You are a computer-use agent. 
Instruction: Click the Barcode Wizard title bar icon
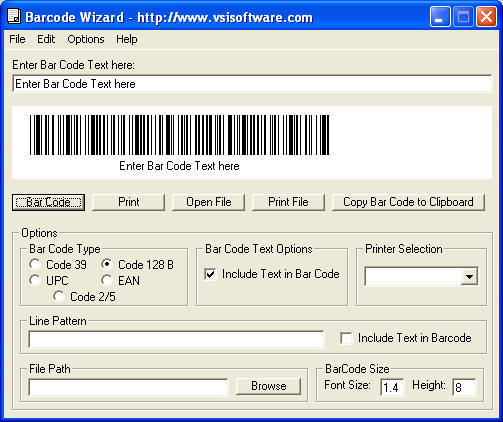click(x=14, y=17)
